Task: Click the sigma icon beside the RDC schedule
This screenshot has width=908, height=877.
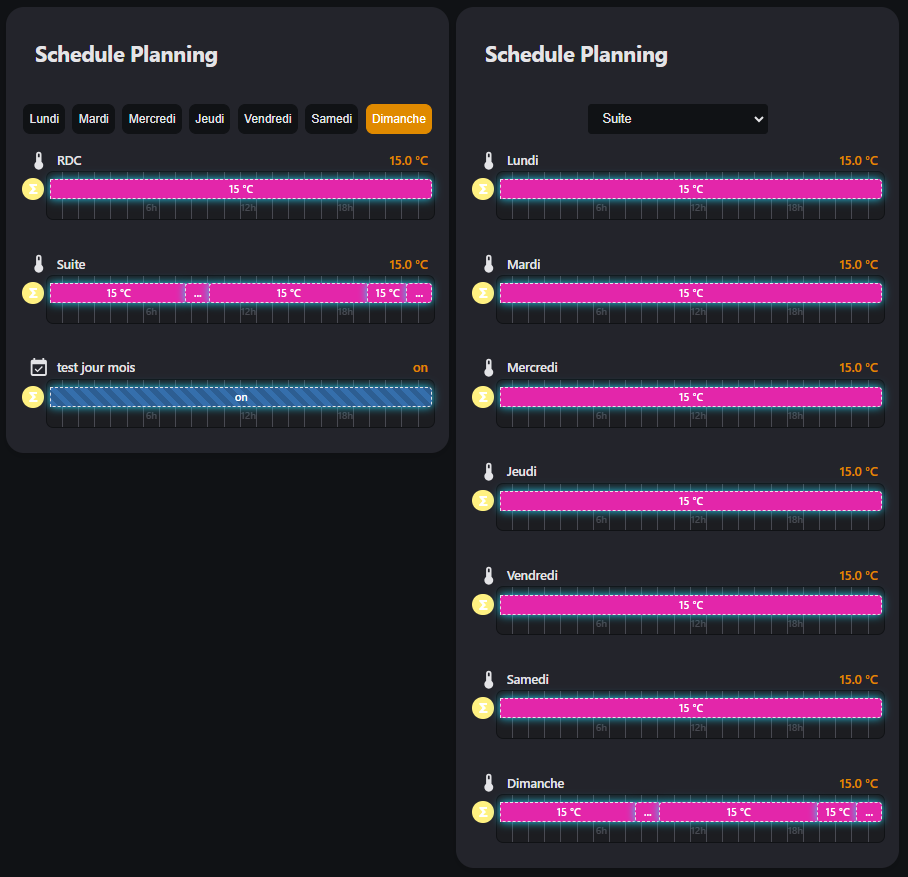Action: 33,189
